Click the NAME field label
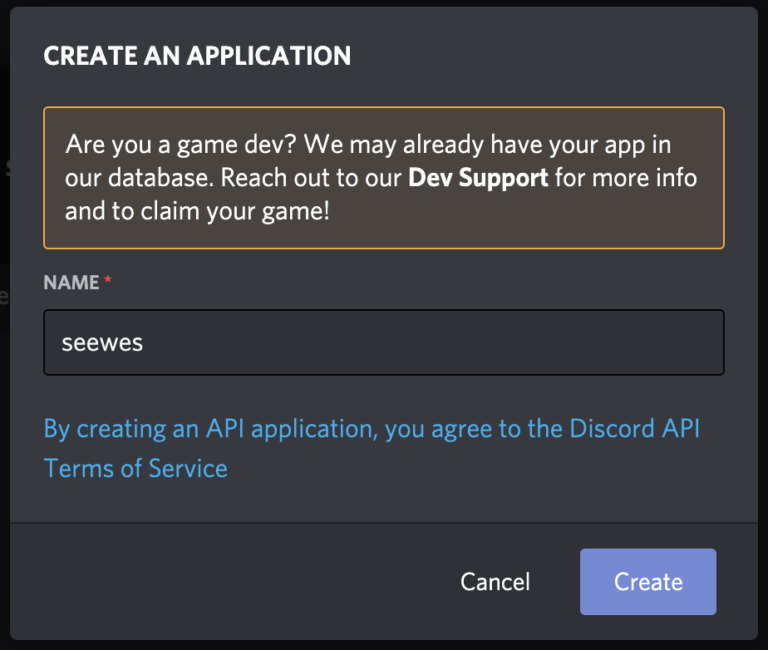Viewport: 768px width, 650px height. (x=72, y=283)
